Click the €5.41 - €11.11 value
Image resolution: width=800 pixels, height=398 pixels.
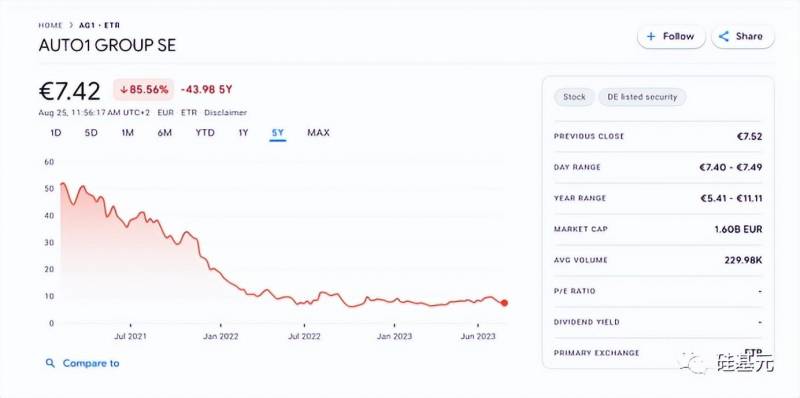[731, 198]
